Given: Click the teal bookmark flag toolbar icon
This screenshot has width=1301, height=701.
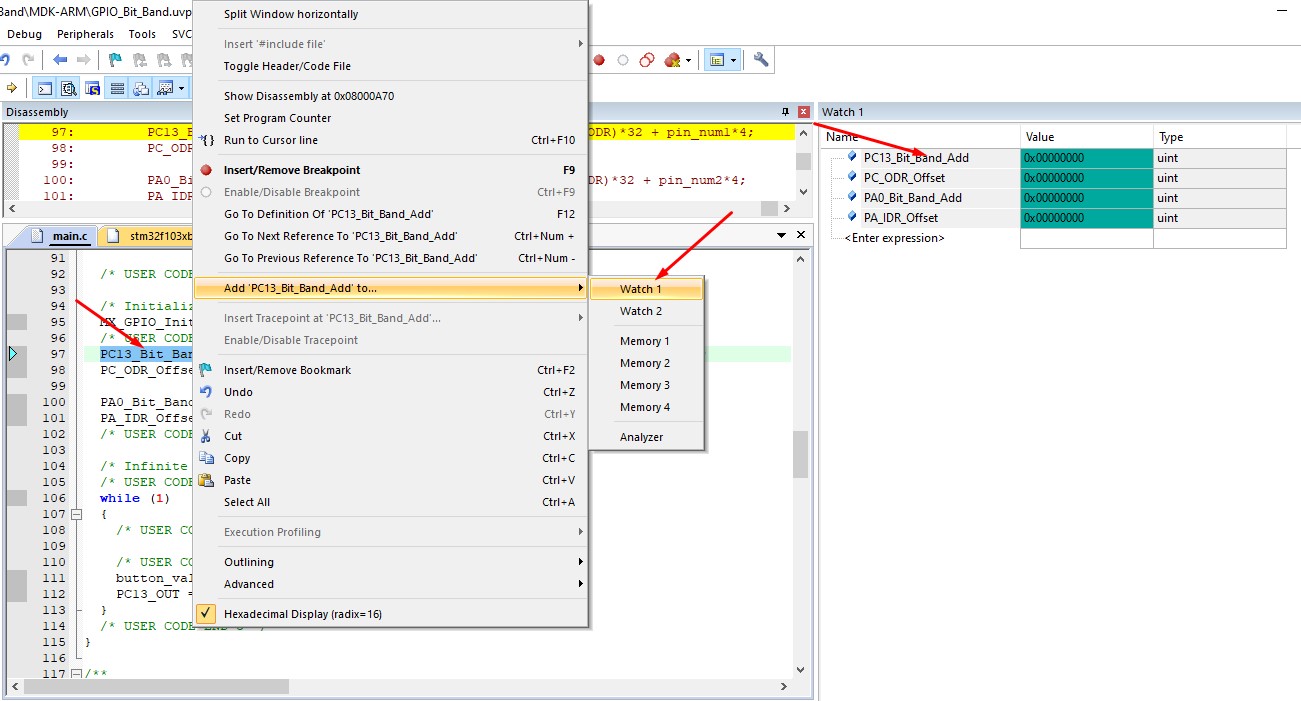Looking at the screenshot, I should click(115, 60).
